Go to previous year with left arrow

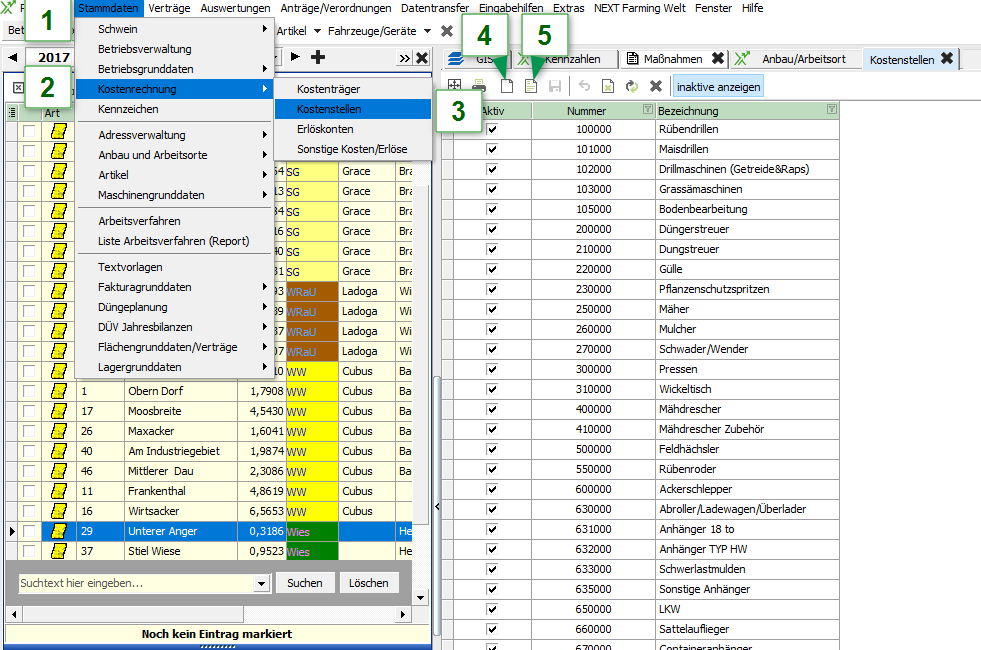coord(13,58)
